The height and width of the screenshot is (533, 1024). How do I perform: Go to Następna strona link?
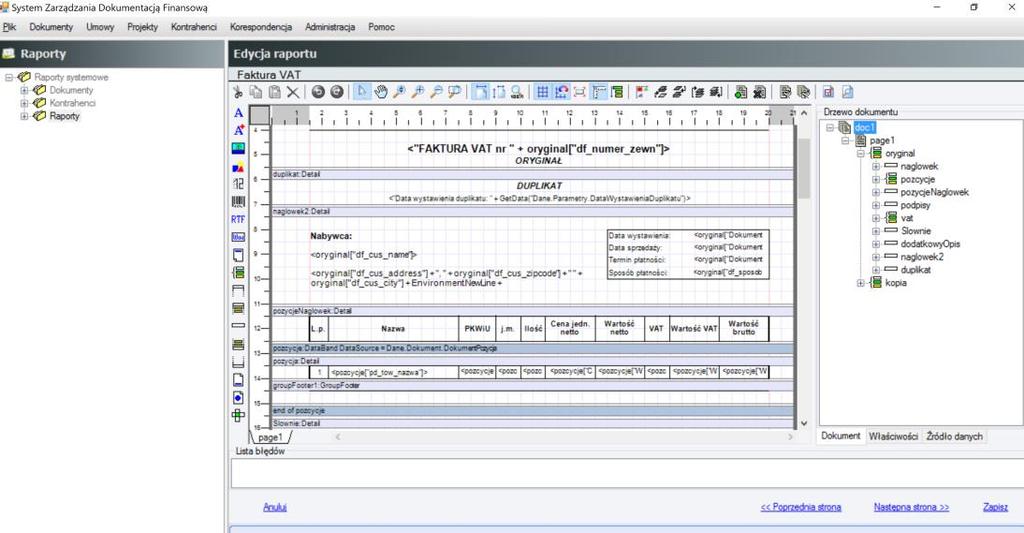pos(911,507)
